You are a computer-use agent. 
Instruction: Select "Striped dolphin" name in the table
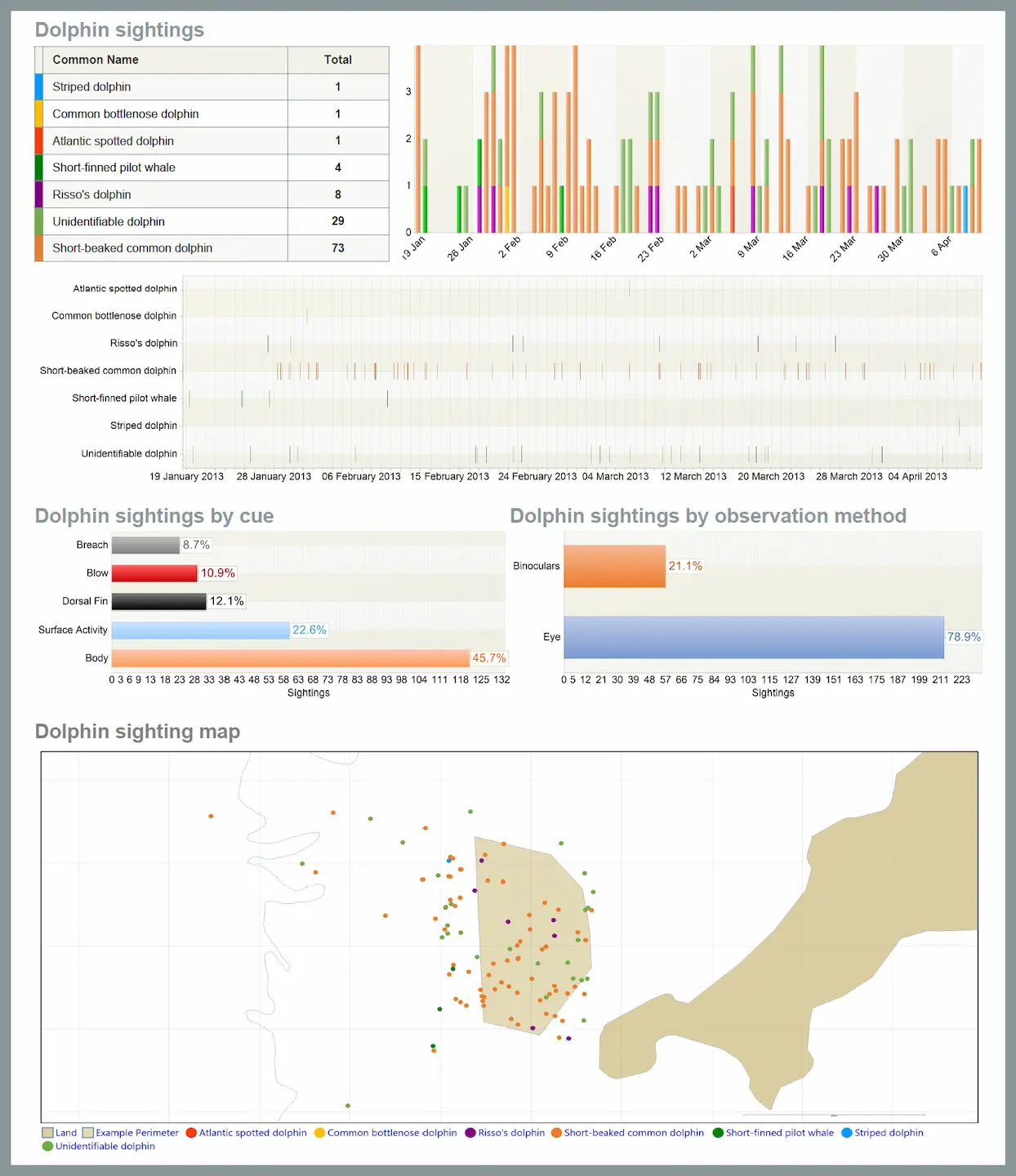(91, 87)
